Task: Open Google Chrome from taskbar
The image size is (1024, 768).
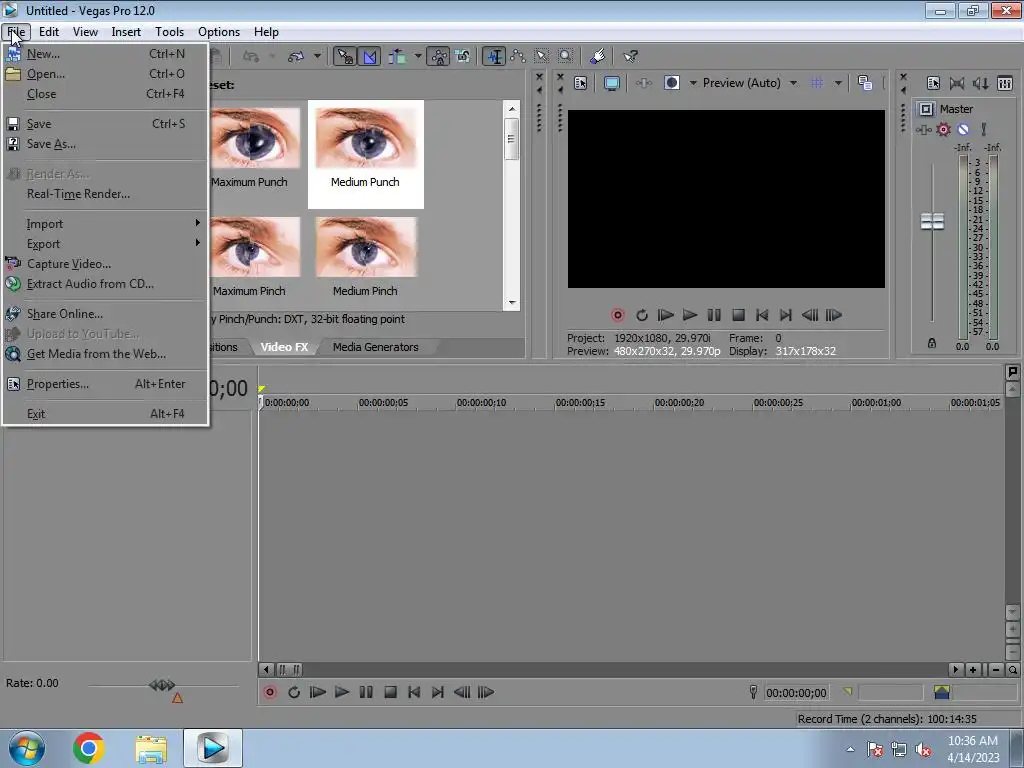Action: point(89,748)
